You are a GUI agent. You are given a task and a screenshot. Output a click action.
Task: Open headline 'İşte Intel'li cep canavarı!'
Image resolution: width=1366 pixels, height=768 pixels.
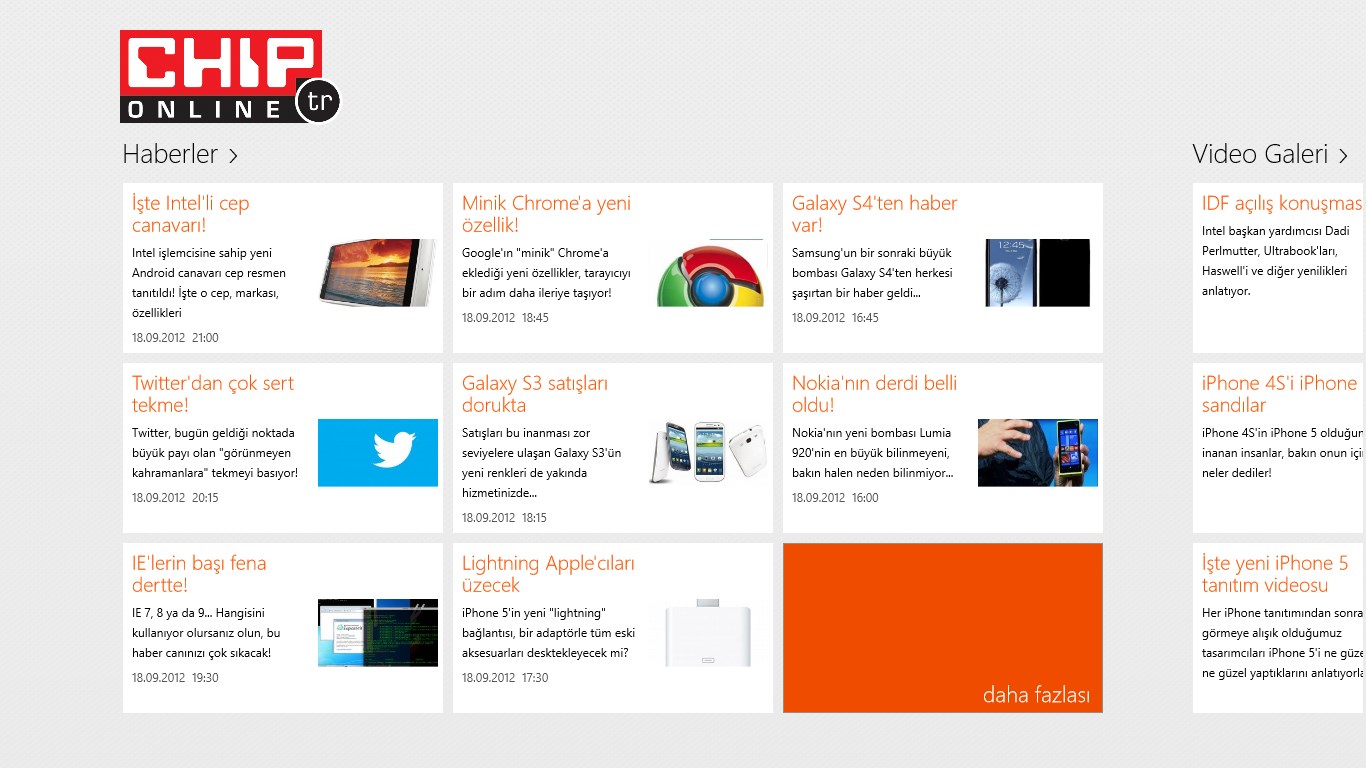[191, 214]
